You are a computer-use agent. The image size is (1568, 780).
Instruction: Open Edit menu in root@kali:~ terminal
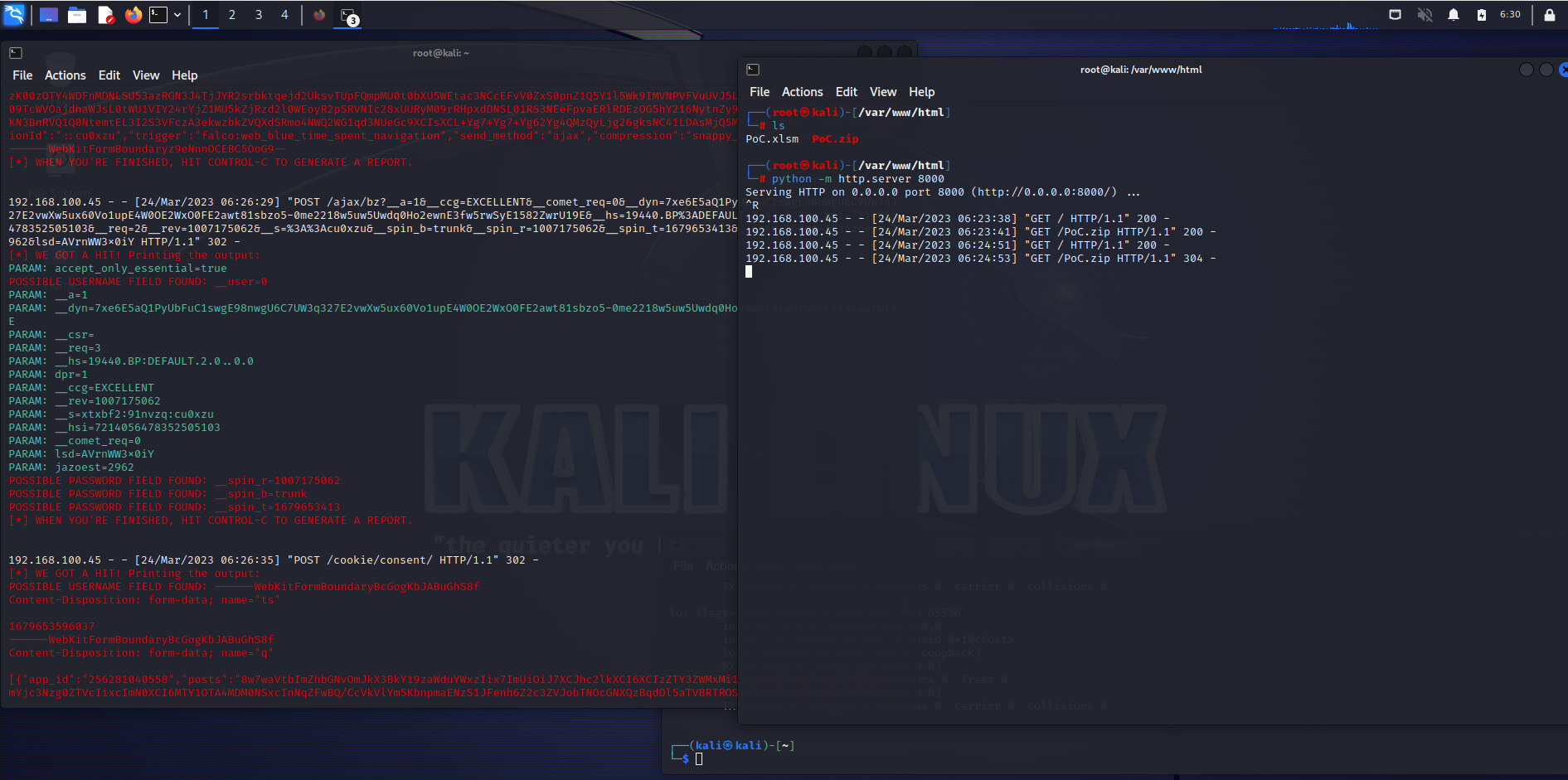pyautogui.click(x=109, y=75)
